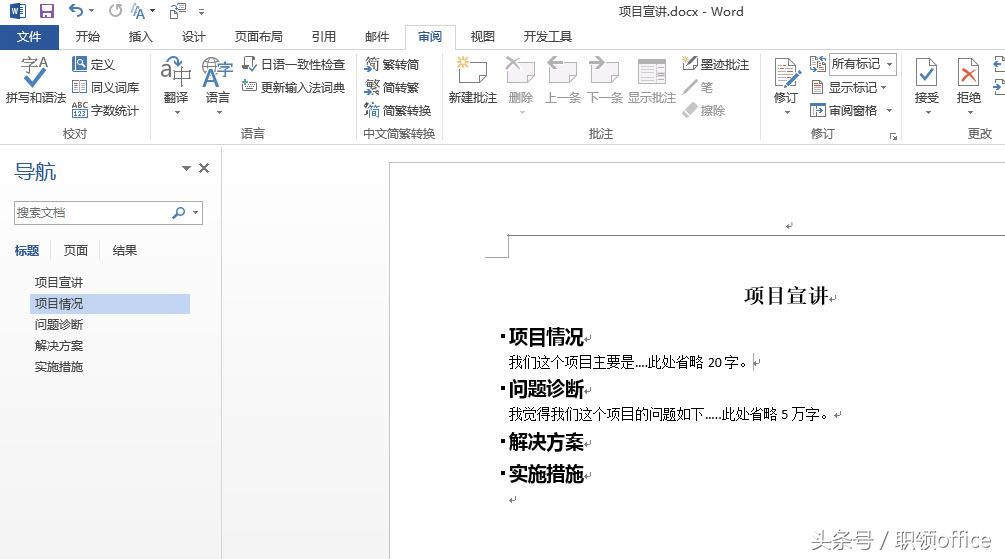Jump to heading 项目宣讲 in navigation

(x=59, y=283)
